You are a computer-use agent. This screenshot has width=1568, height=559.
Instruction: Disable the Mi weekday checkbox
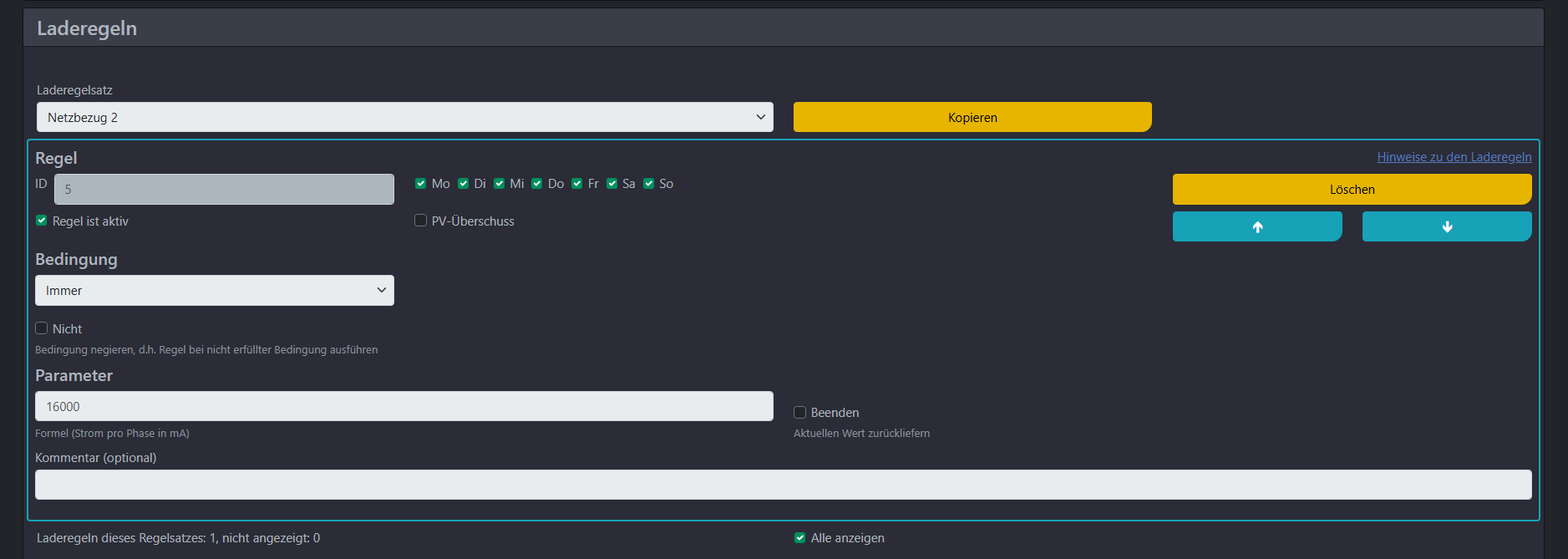(x=500, y=184)
